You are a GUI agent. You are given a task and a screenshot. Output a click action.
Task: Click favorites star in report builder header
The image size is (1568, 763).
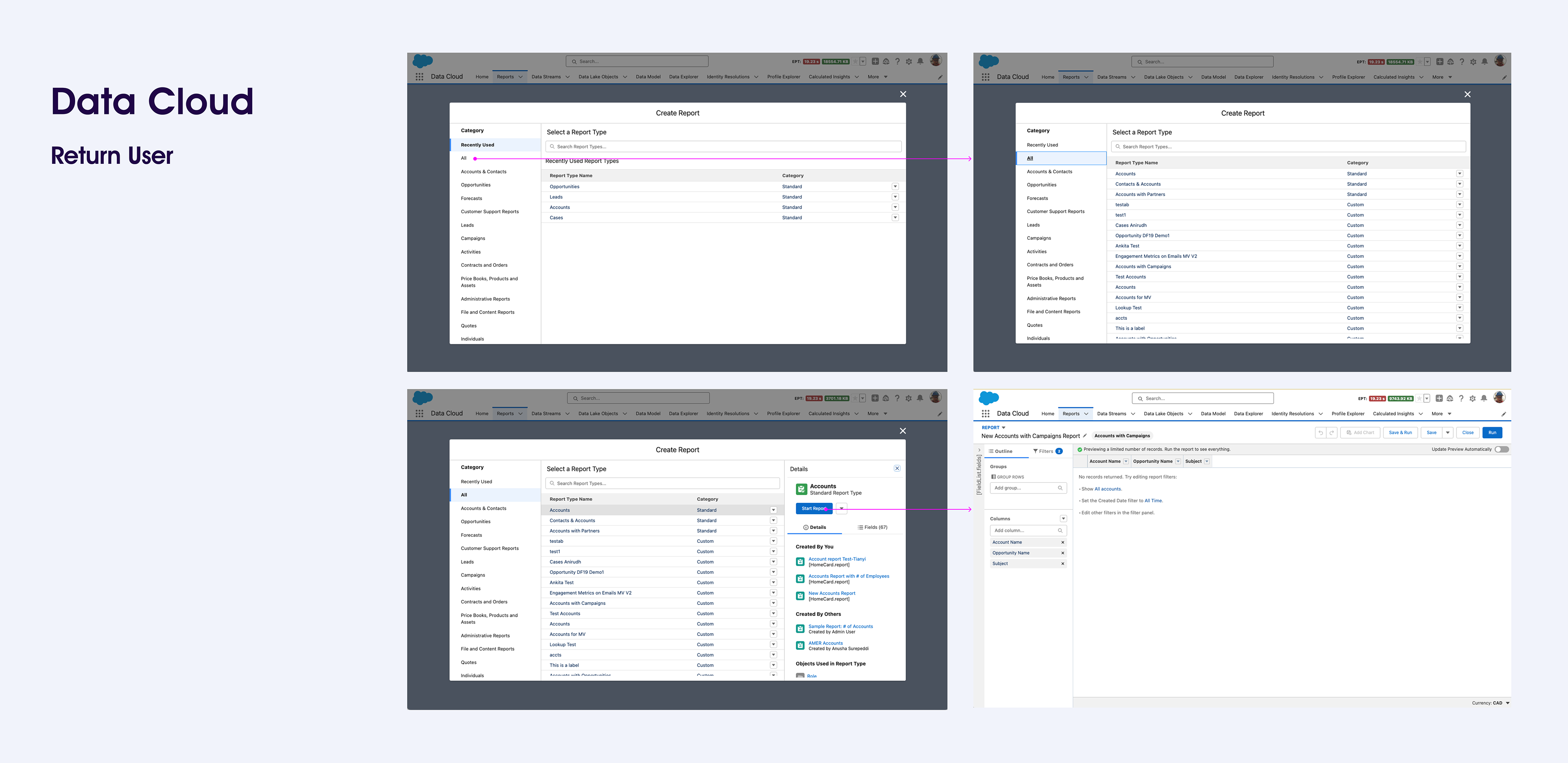1419,398
